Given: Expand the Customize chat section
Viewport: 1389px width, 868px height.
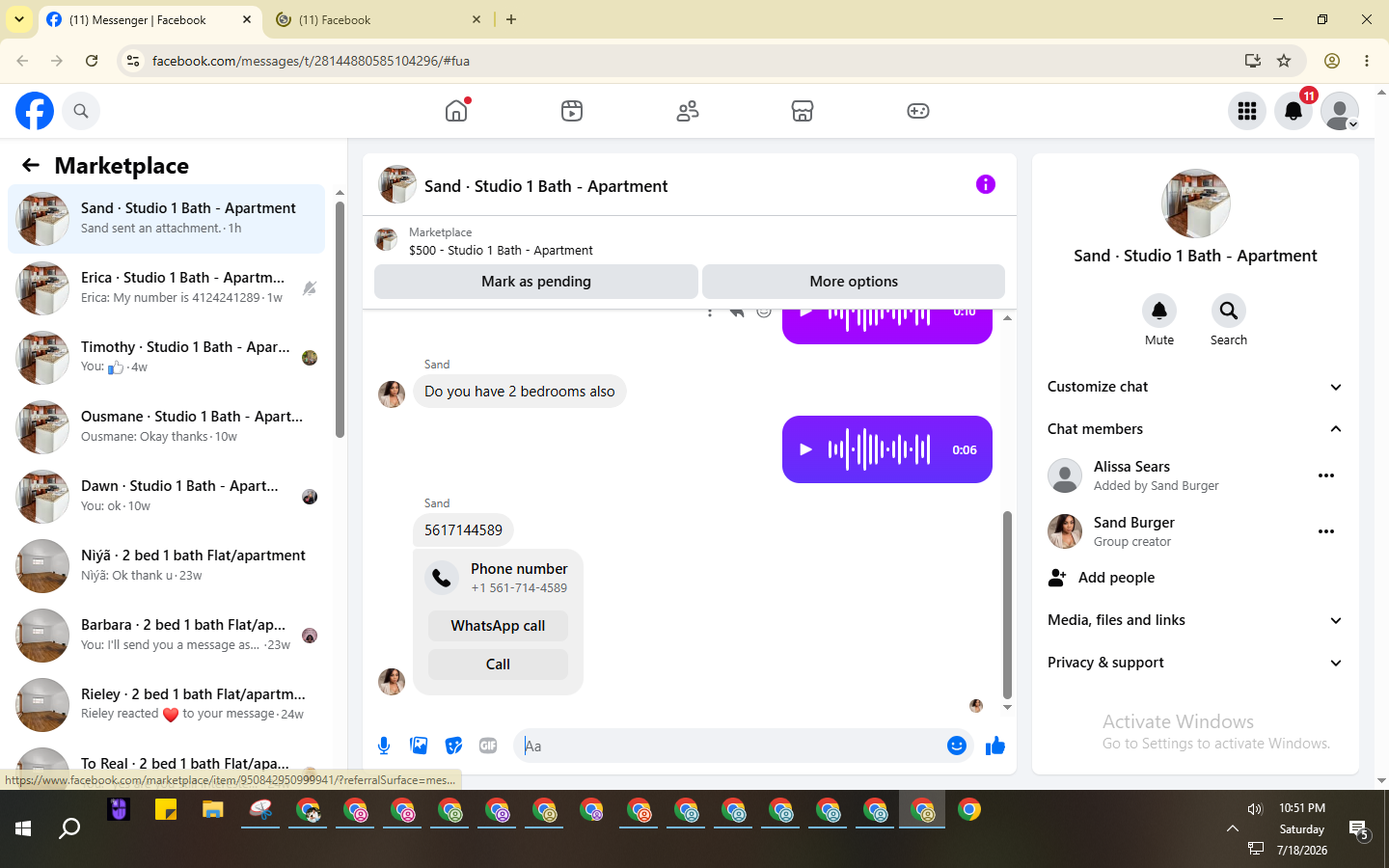Looking at the screenshot, I should pos(1195,387).
